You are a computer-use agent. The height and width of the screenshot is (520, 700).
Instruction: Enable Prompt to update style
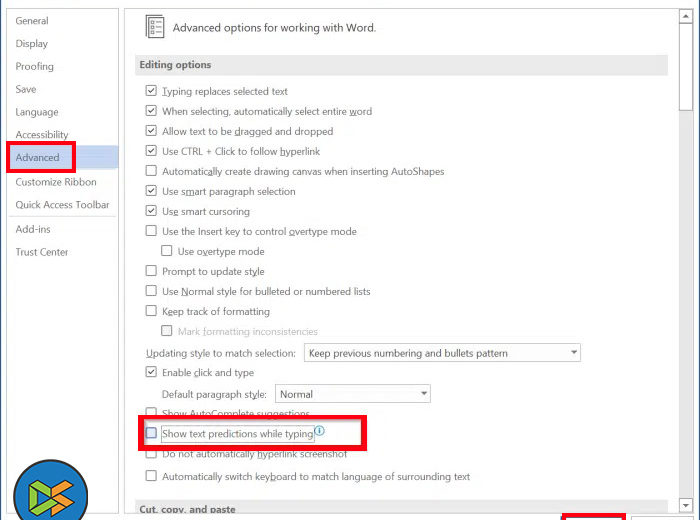152,271
